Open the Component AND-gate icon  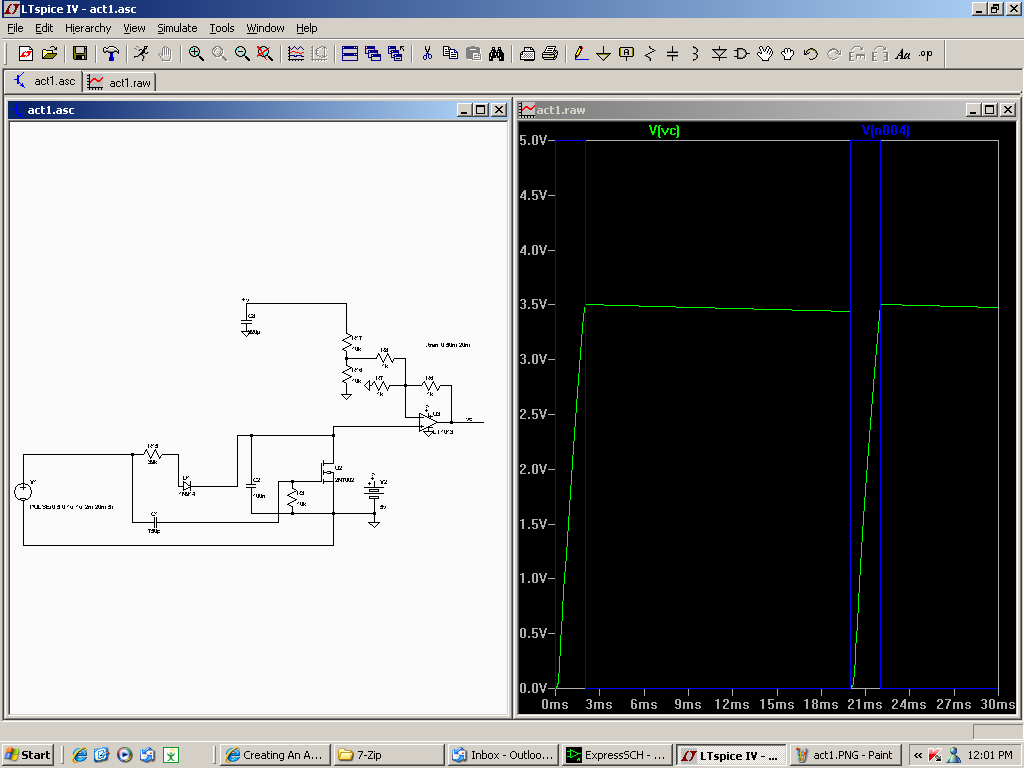pyautogui.click(x=742, y=54)
